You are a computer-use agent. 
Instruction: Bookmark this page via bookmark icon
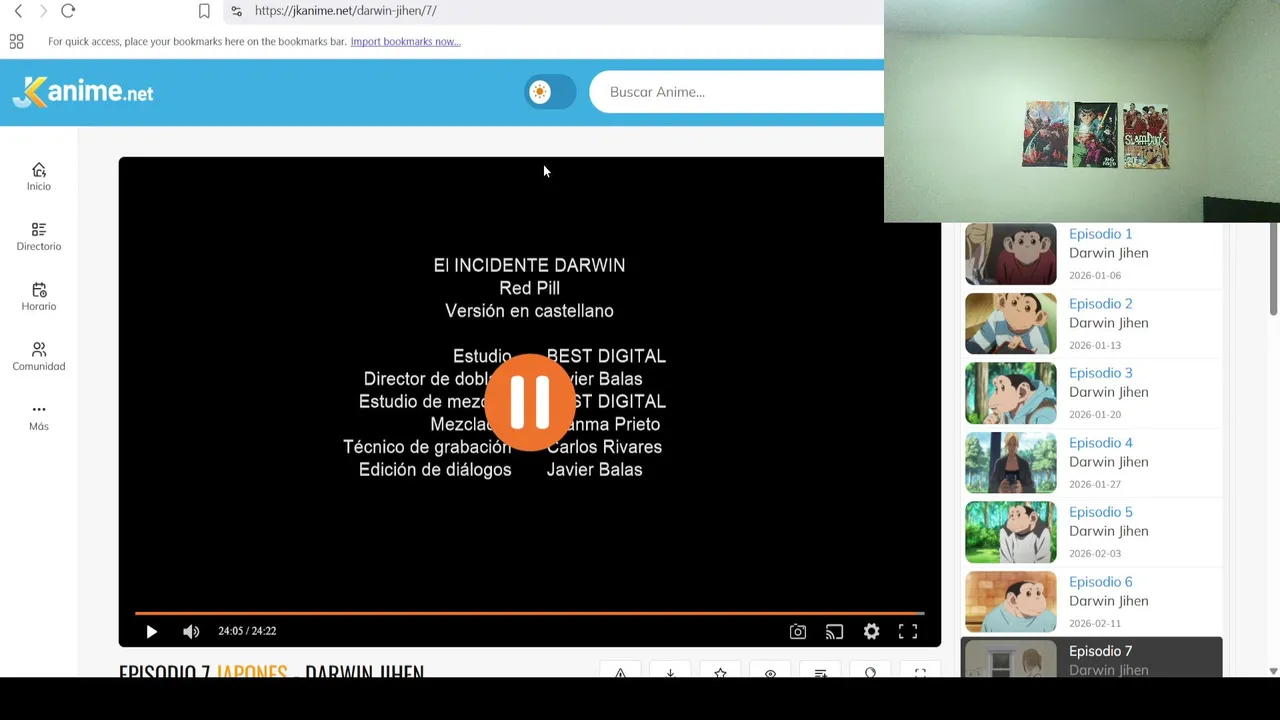click(204, 11)
